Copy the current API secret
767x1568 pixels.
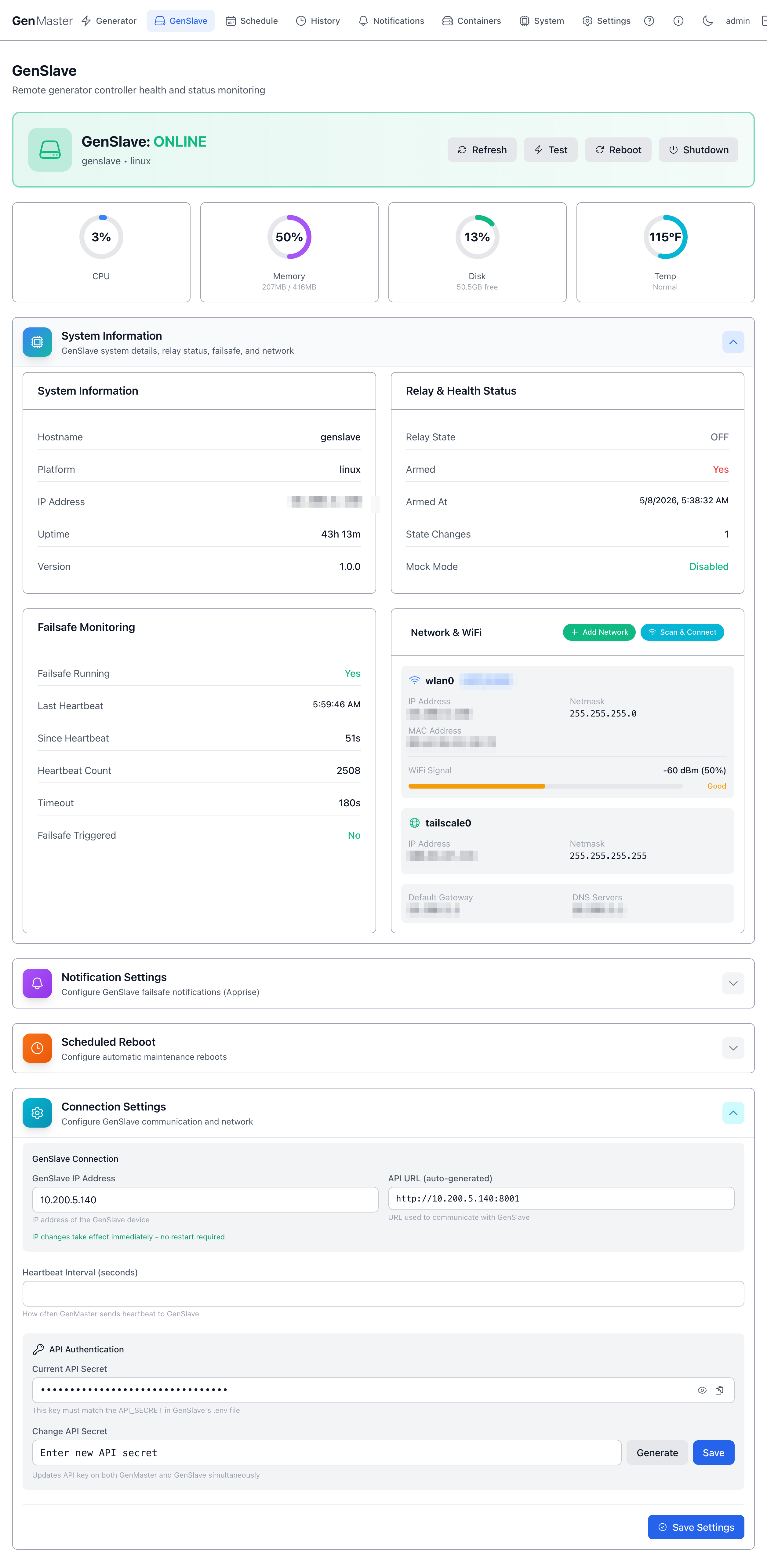[x=719, y=1390]
